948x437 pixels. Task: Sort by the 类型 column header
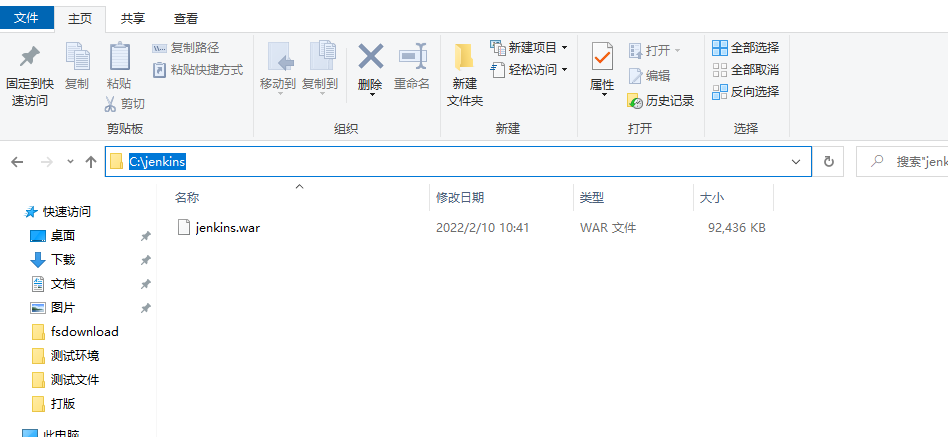click(592, 197)
